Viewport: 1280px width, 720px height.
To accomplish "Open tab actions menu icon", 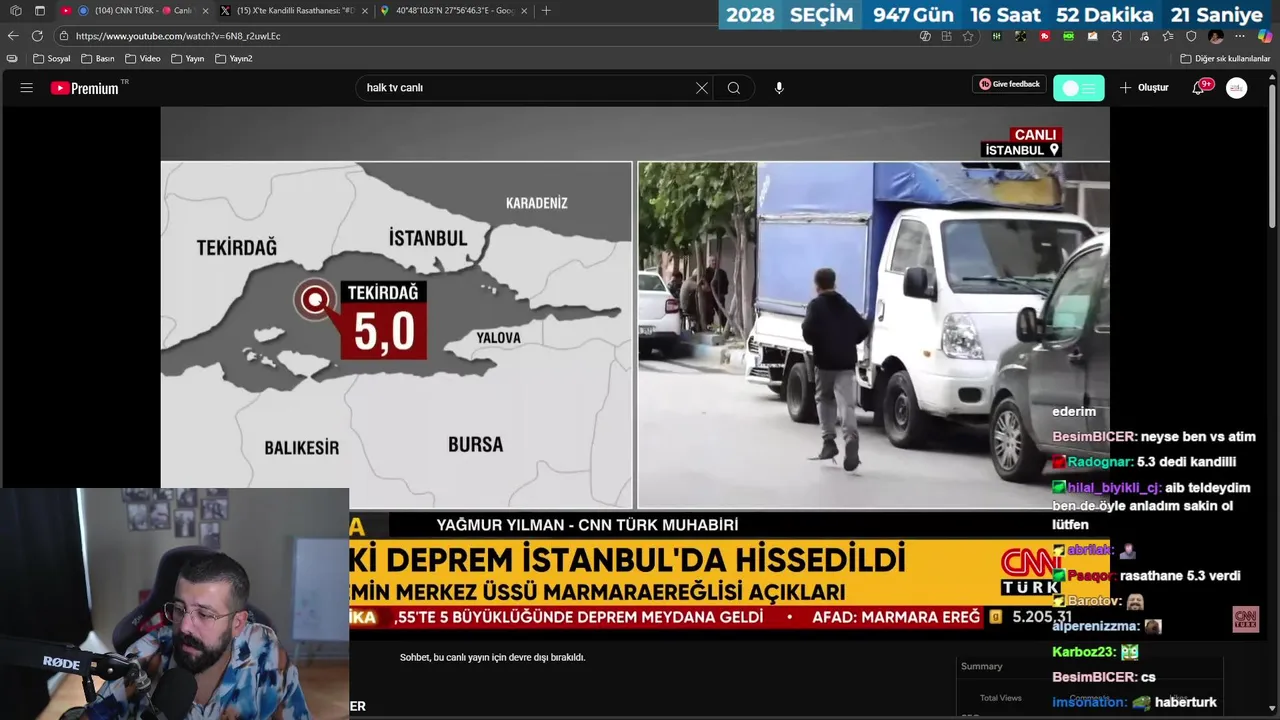I will click(40, 10).
